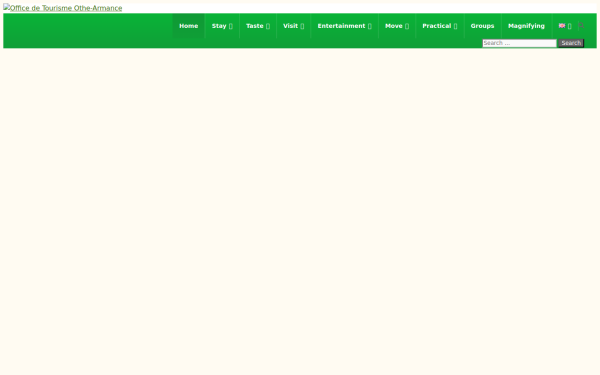
Task: Open the Practical dropdown arrow
Action: (455, 26)
